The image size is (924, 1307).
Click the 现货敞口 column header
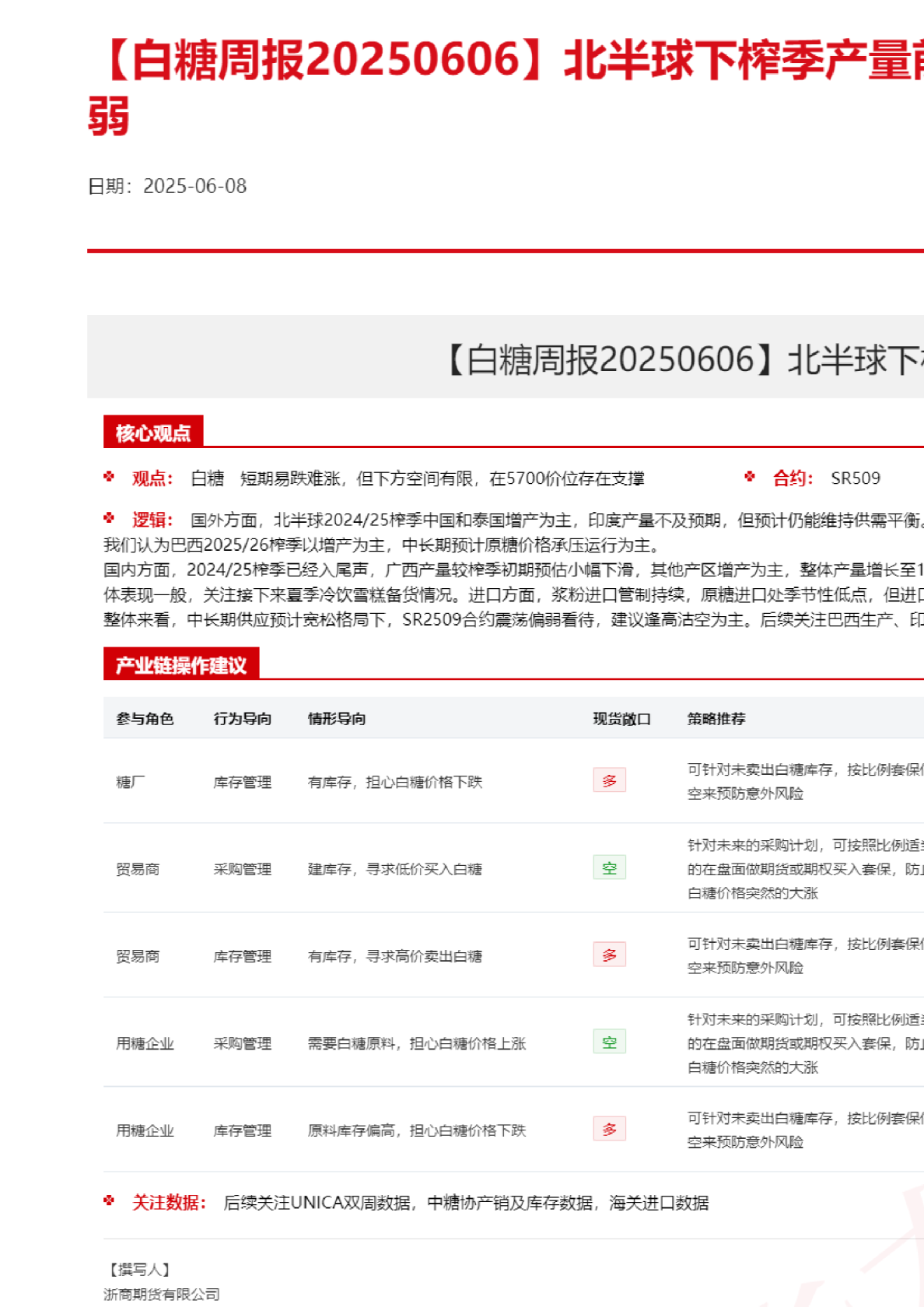click(x=621, y=719)
